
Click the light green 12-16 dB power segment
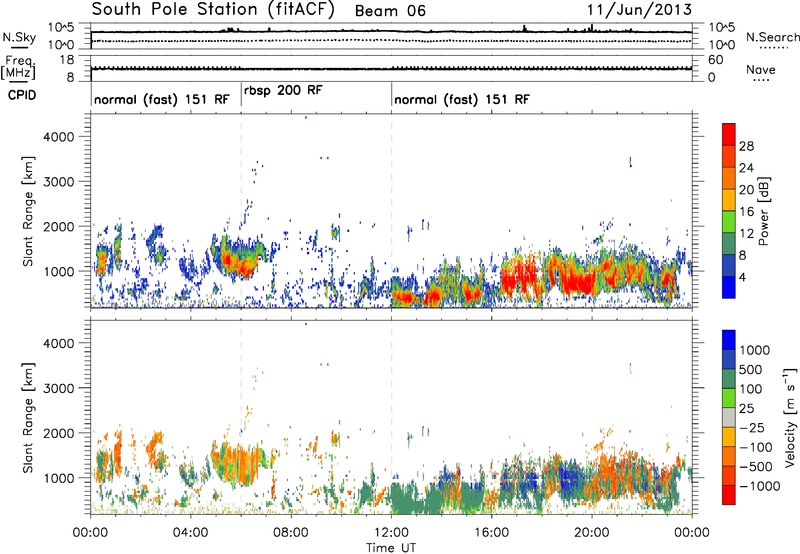[x=729, y=222]
